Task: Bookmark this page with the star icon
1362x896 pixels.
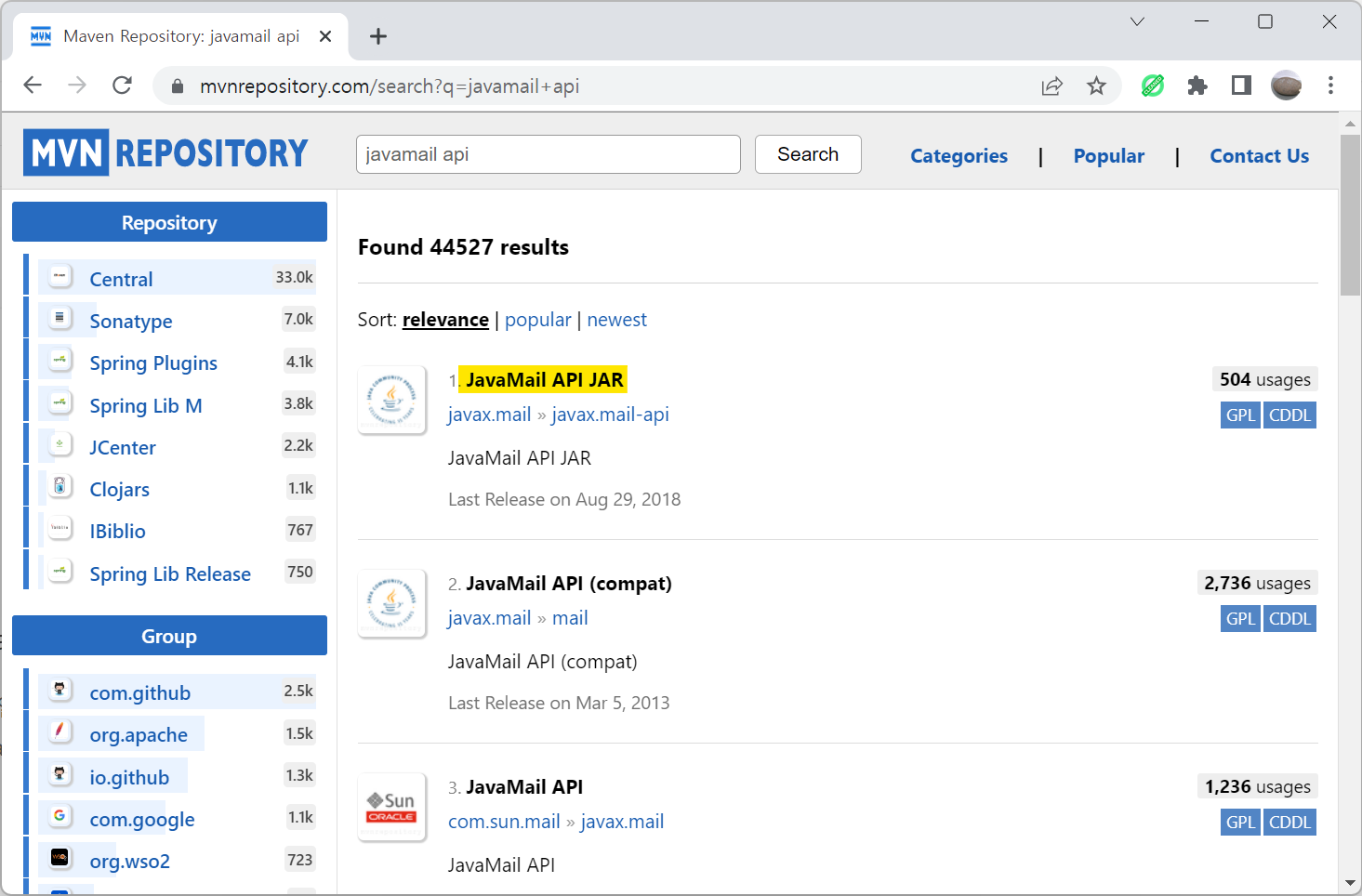Action: (x=1097, y=86)
